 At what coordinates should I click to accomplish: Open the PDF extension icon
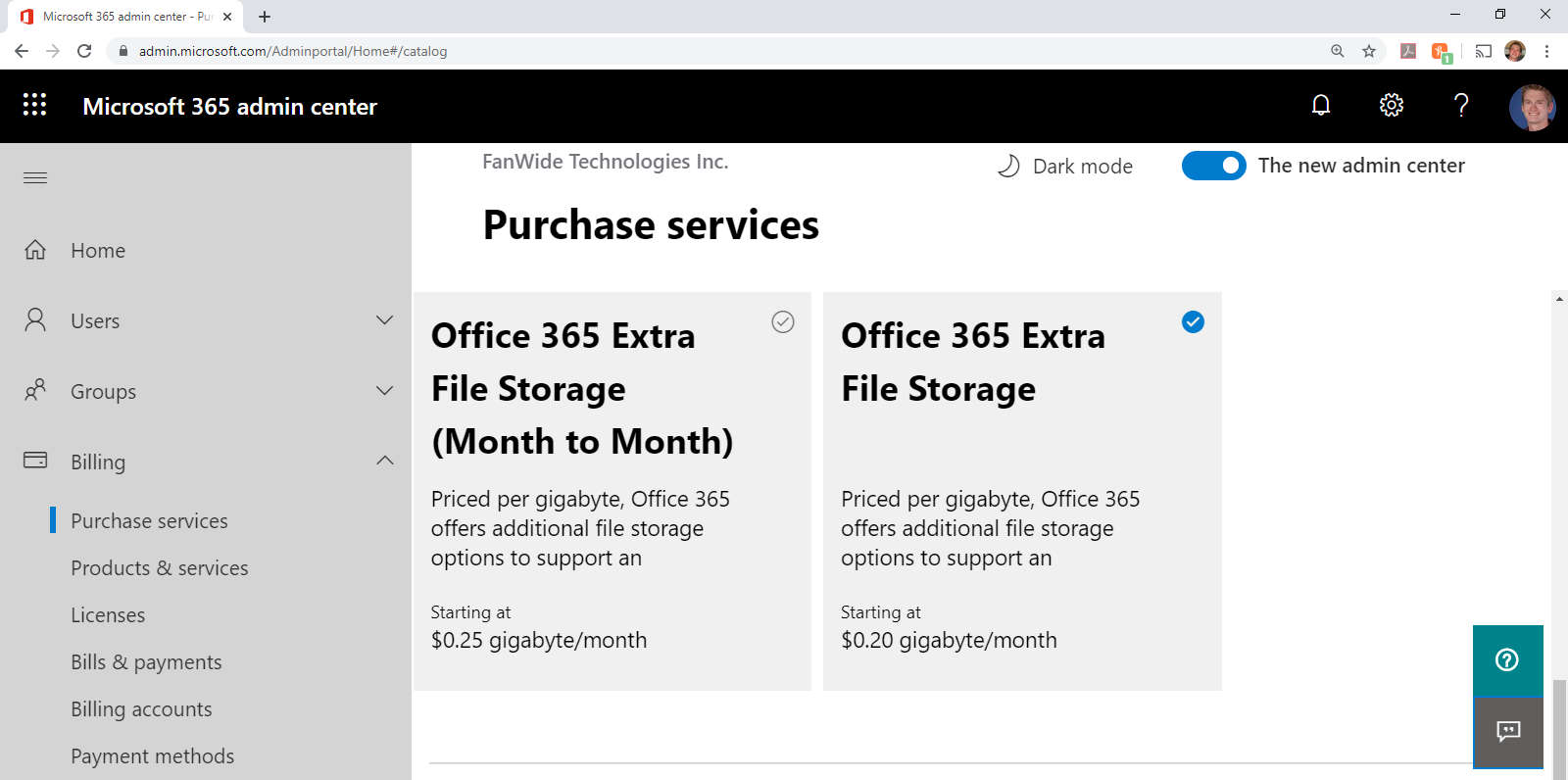[1408, 51]
